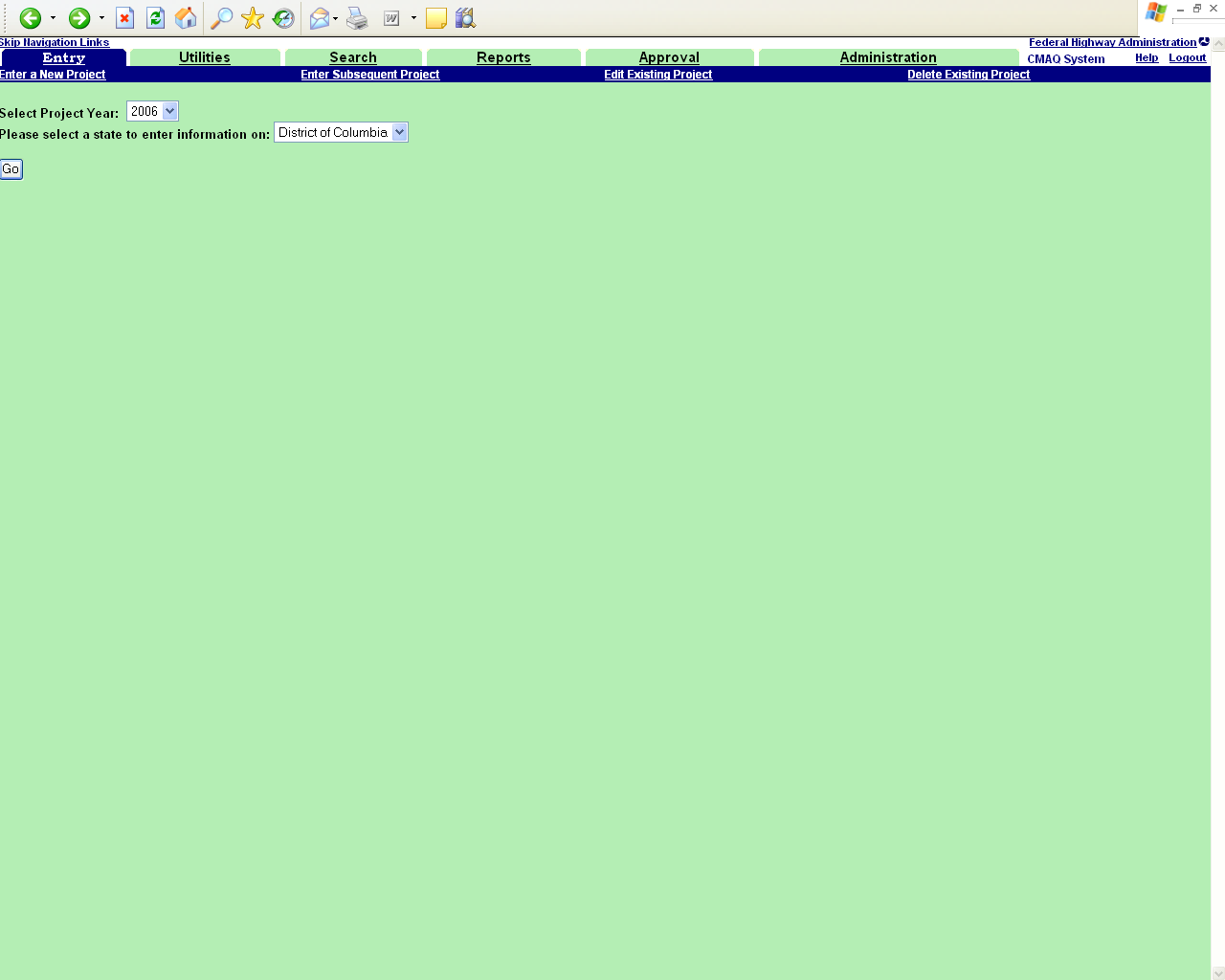Go back with the green Back arrow

(x=30, y=18)
